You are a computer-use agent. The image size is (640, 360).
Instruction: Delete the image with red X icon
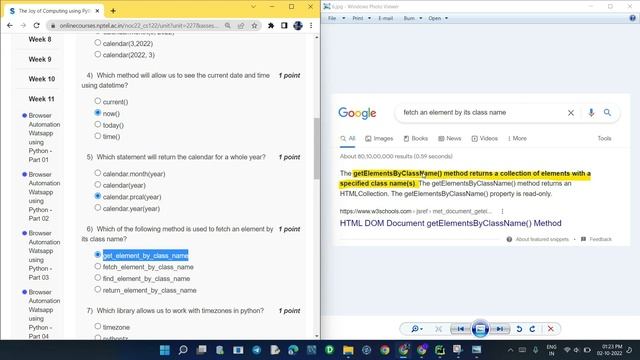[551, 329]
